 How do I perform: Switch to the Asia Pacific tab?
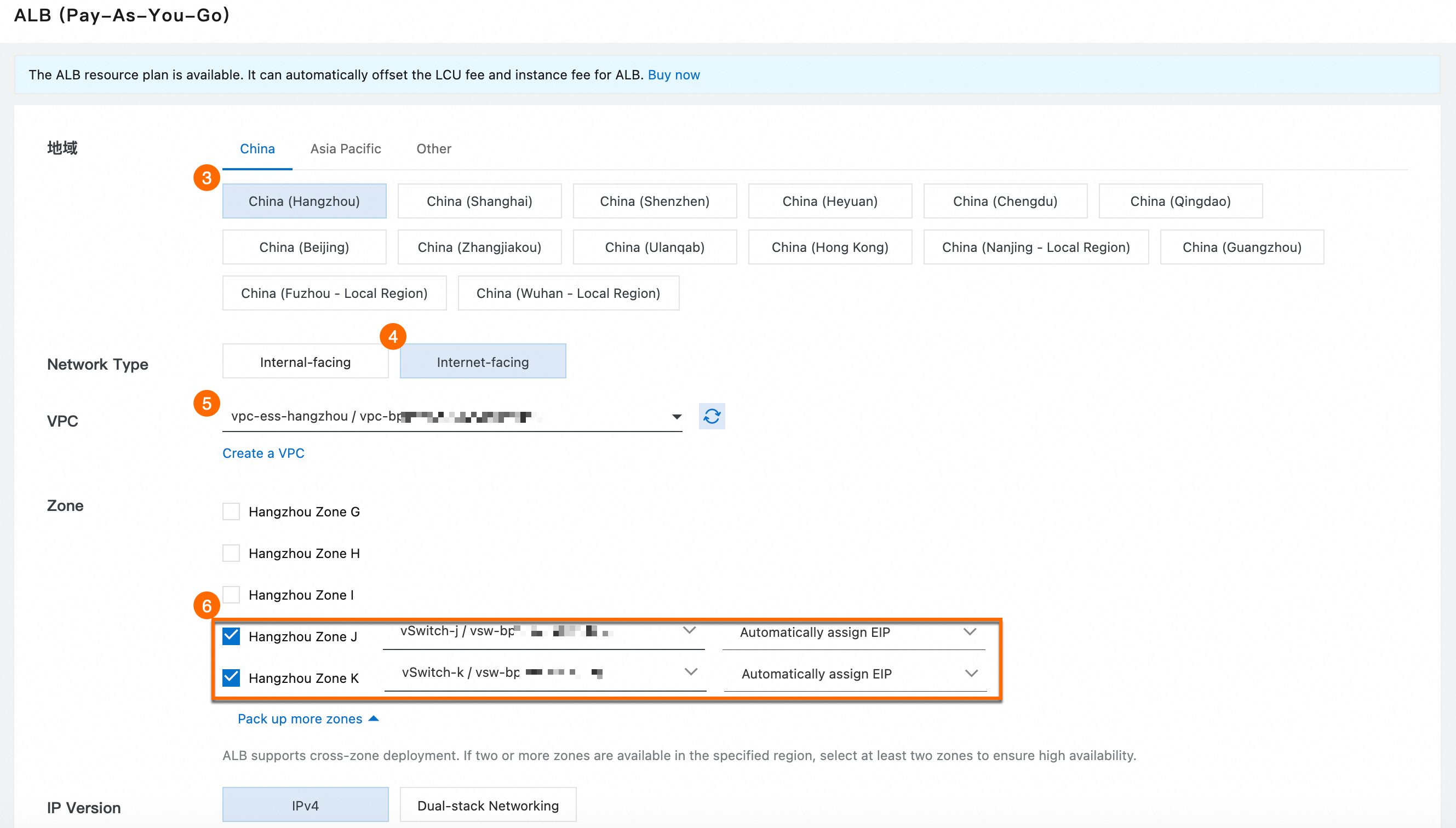click(x=345, y=148)
